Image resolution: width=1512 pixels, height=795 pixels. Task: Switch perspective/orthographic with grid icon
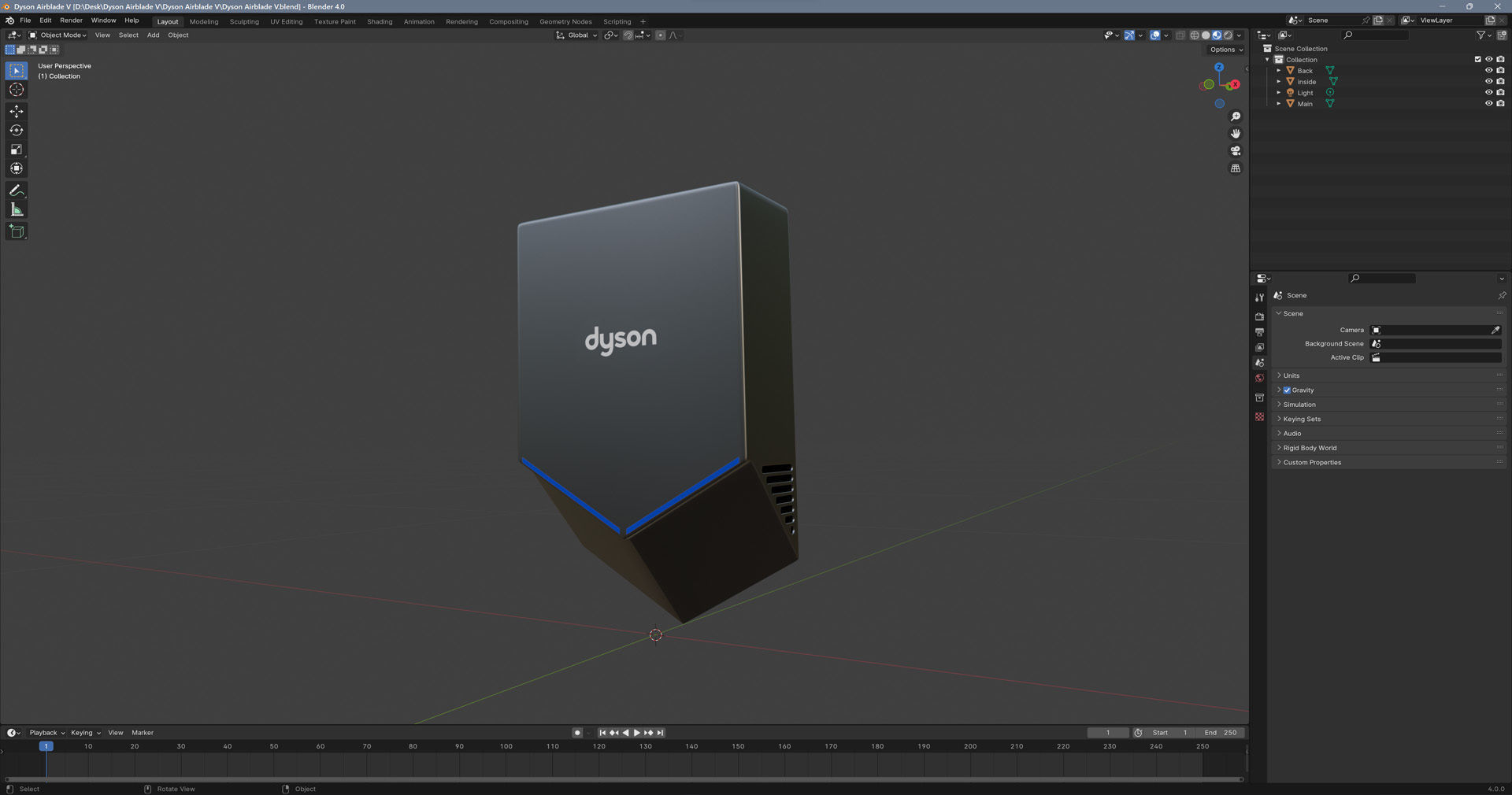[1236, 168]
